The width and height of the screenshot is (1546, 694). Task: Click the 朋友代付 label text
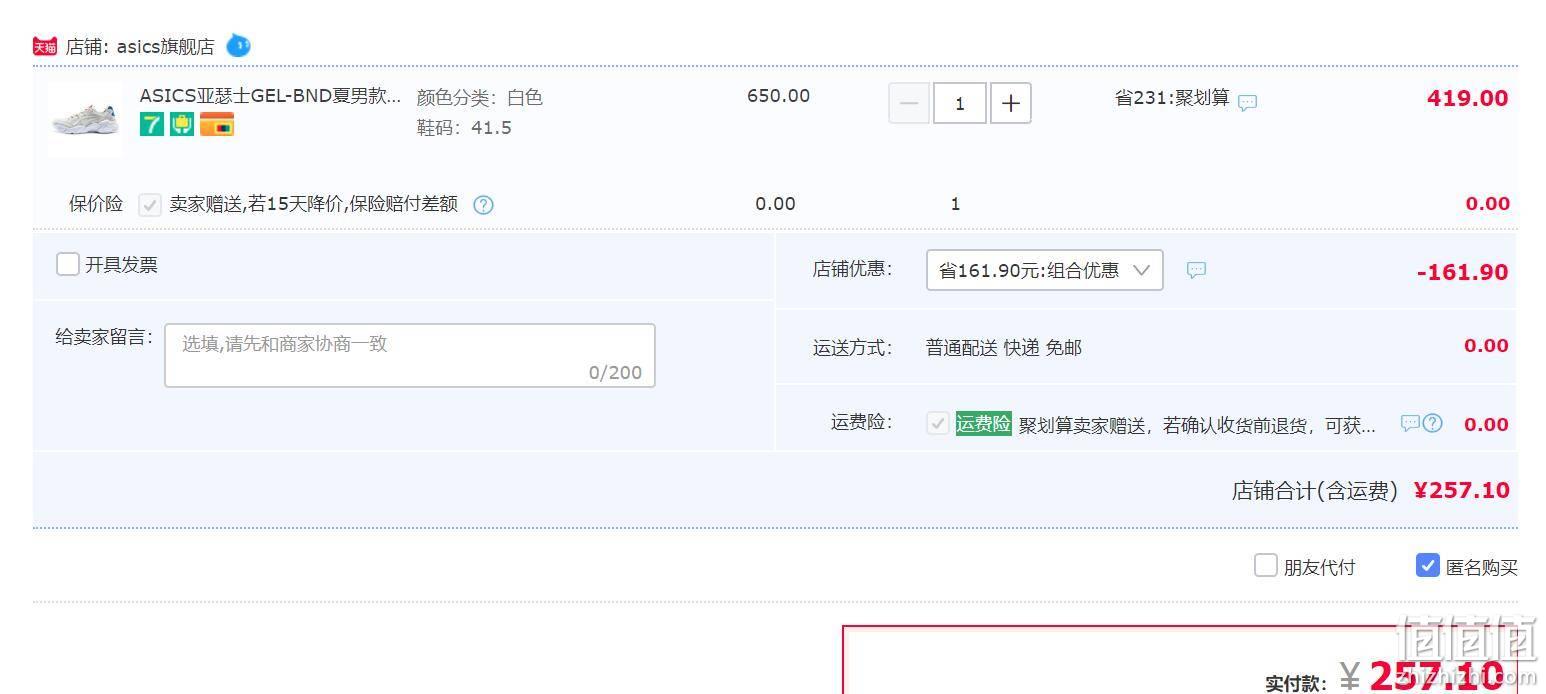(x=1319, y=568)
